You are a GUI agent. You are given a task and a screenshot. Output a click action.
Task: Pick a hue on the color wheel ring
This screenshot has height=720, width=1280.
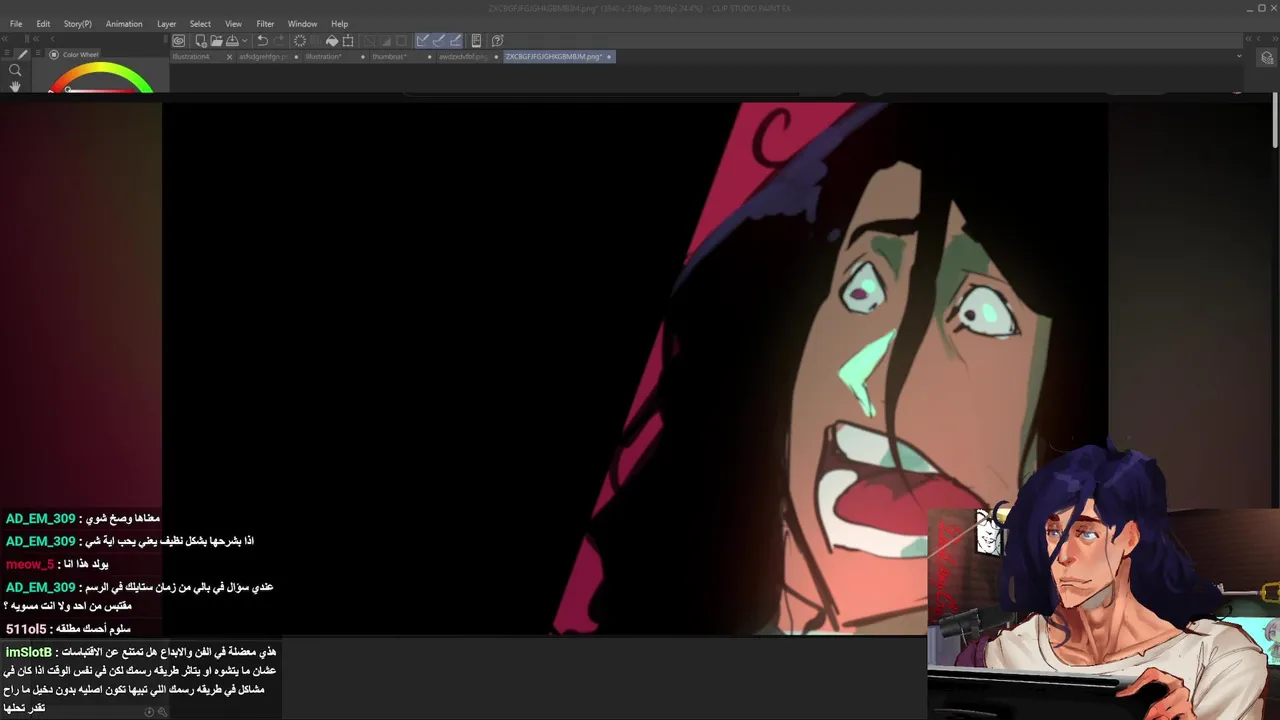pos(100,67)
